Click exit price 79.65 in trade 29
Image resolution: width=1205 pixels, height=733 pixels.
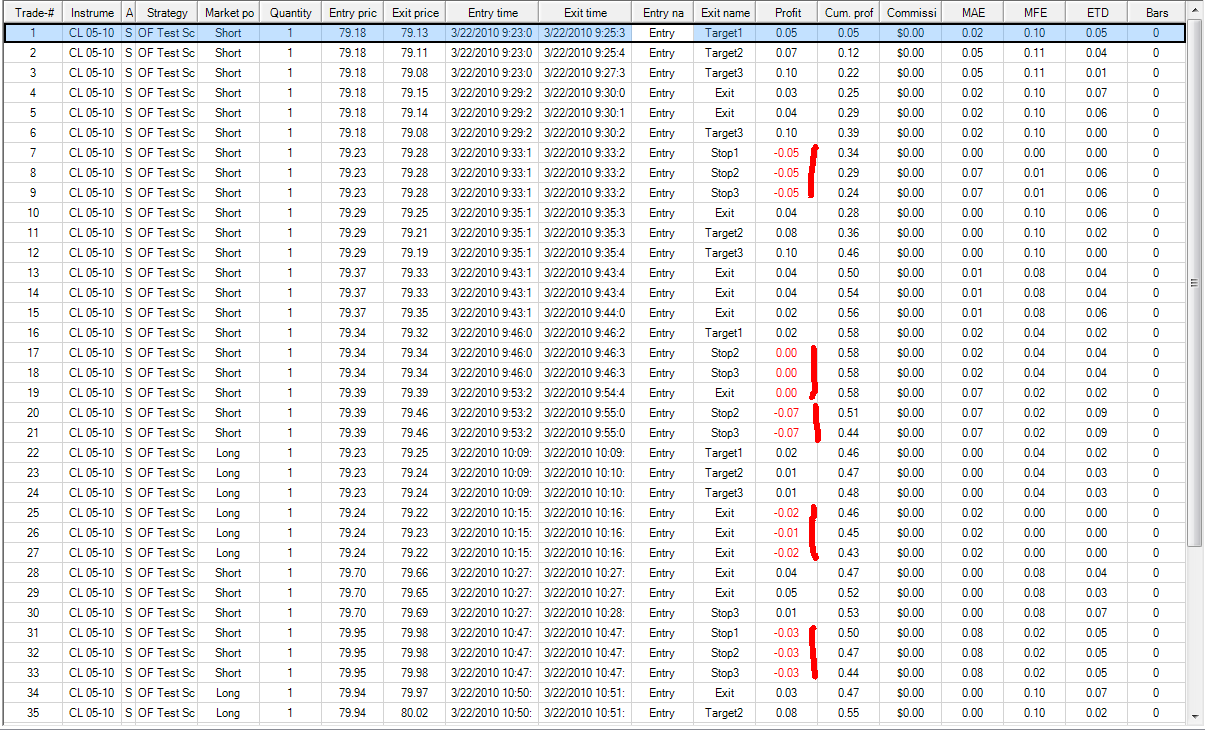pos(414,593)
